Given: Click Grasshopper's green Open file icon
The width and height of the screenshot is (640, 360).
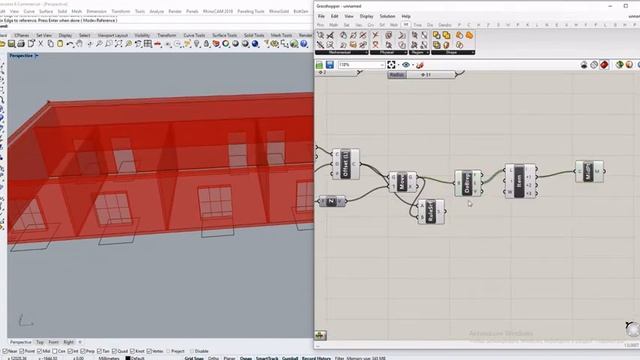Looking at the screenshot, I should (x=319, y=65).
